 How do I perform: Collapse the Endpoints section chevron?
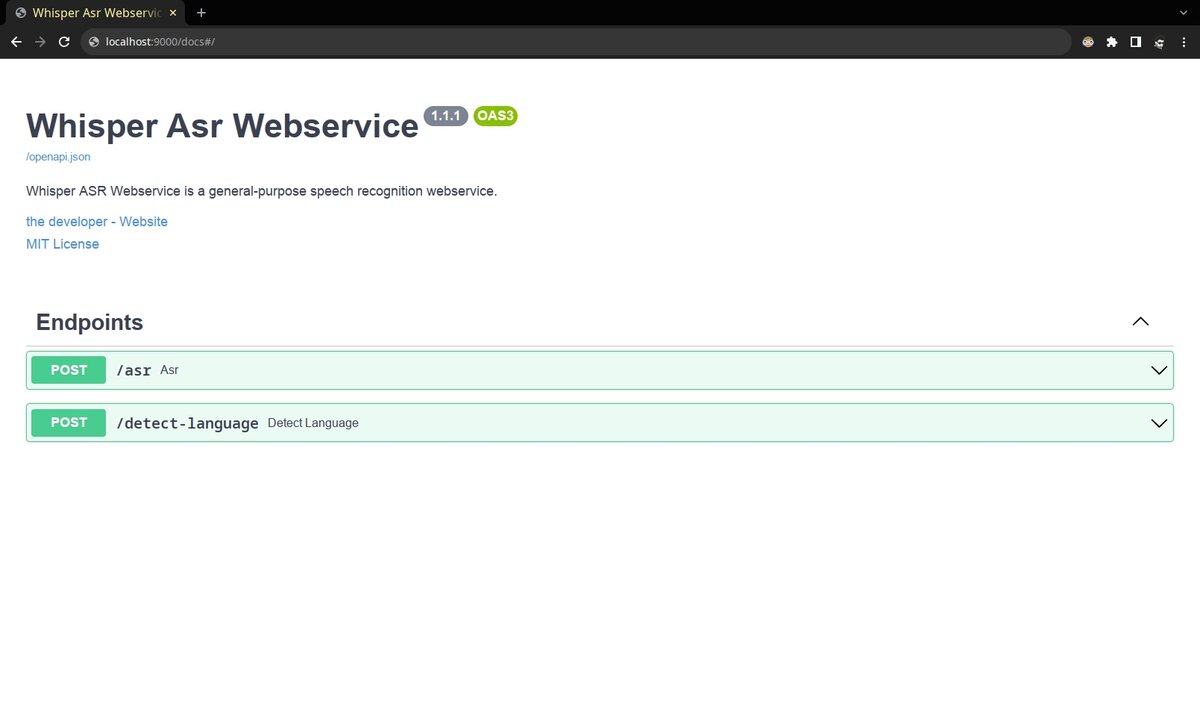click(1140, 322)
